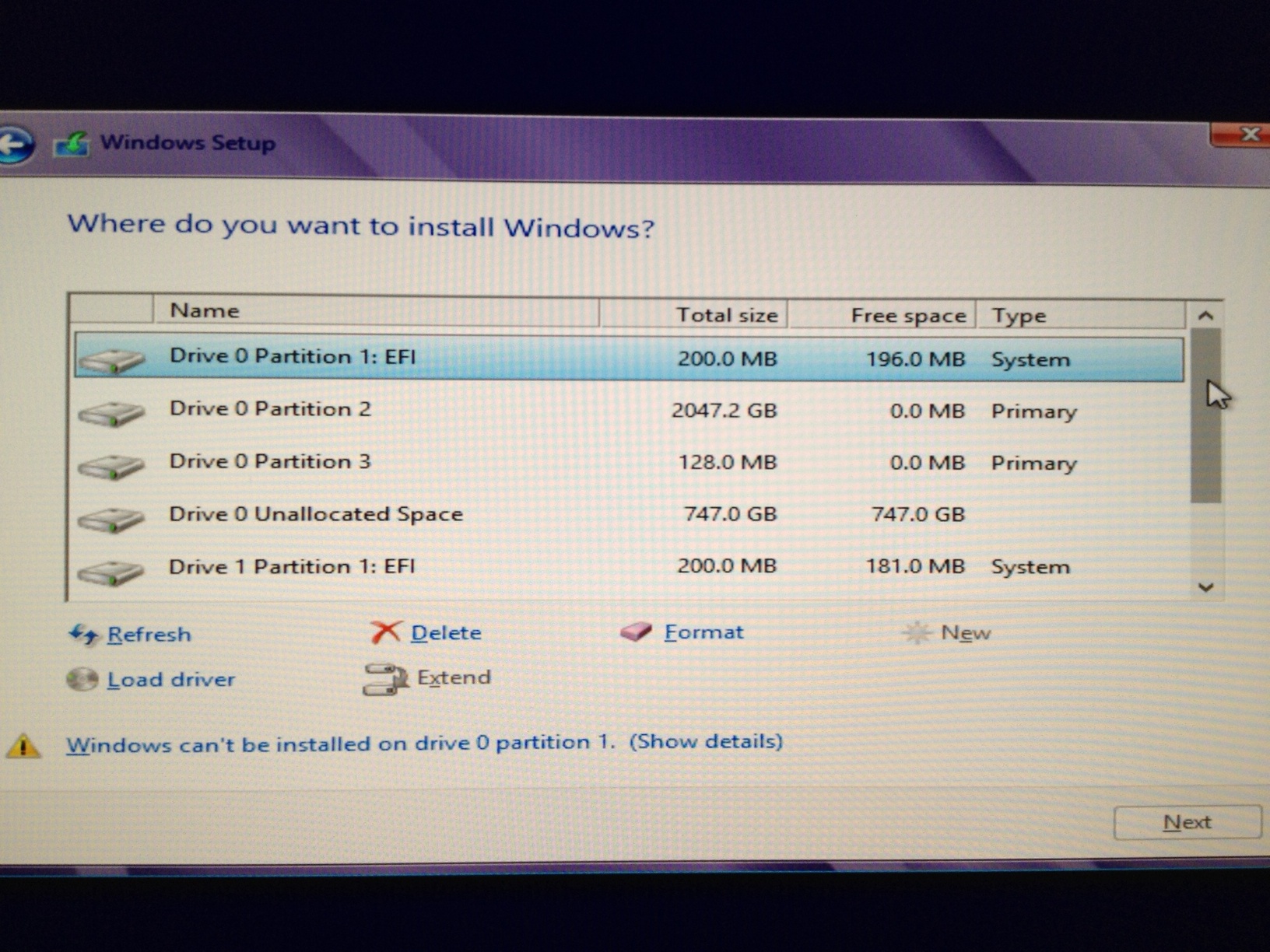Viewport: 1270px width, 952px height.
Task: Select Drive 0 Unallocated Space
Action: click(x=629, y=515)
